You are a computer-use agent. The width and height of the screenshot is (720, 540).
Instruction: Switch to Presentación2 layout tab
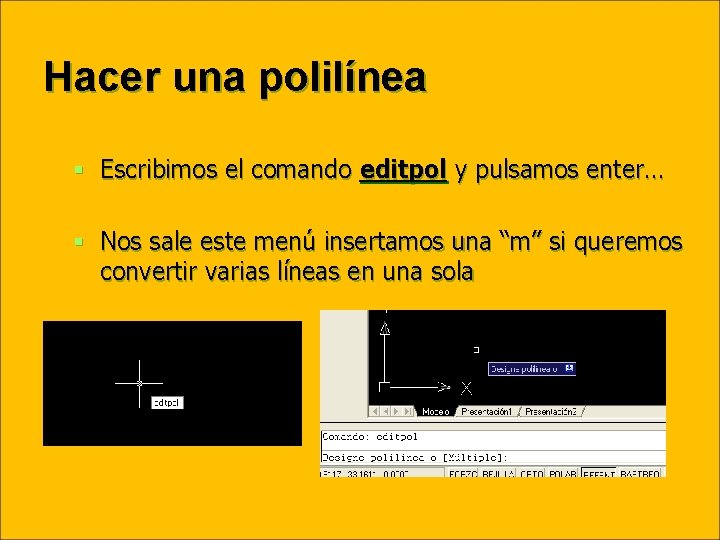[x=551, y=411]
